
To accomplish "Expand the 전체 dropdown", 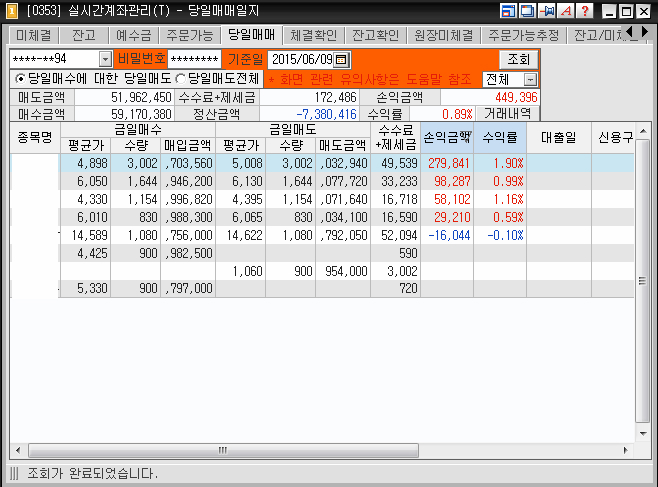I will click(x=530, y=79).
